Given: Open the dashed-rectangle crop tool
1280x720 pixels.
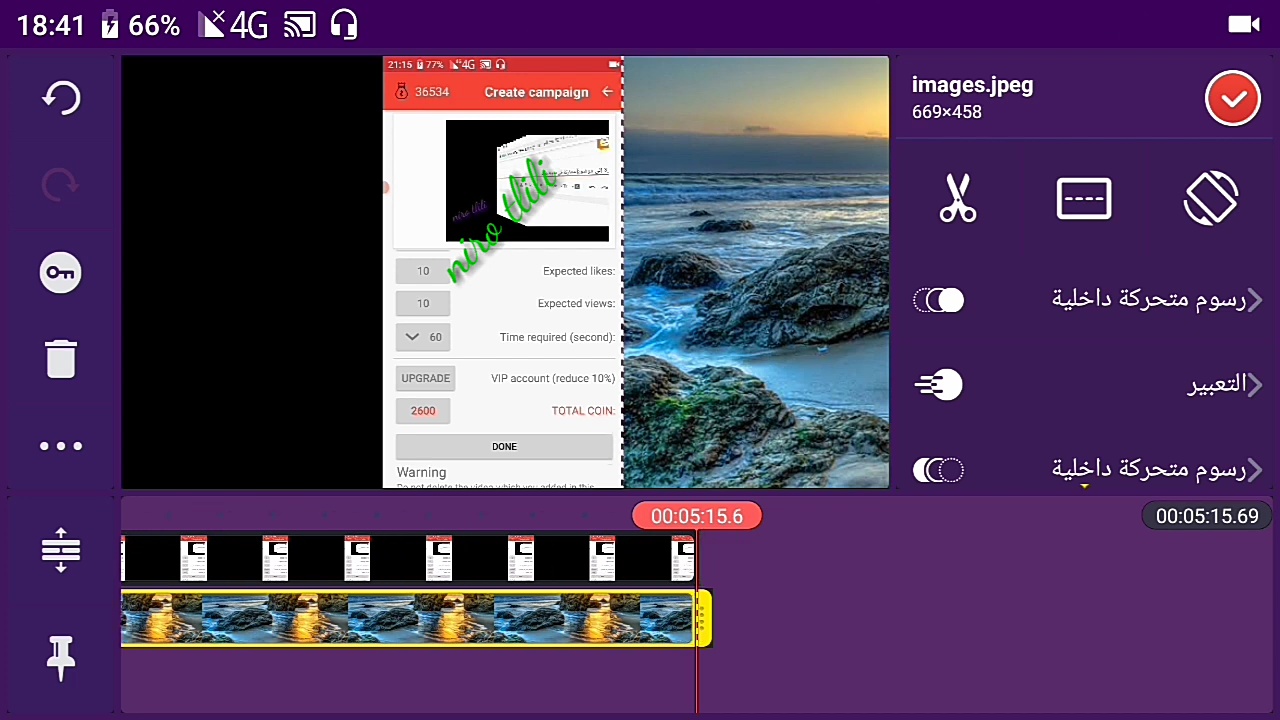Looking at the screenshot, I should tap(1084, 198).
